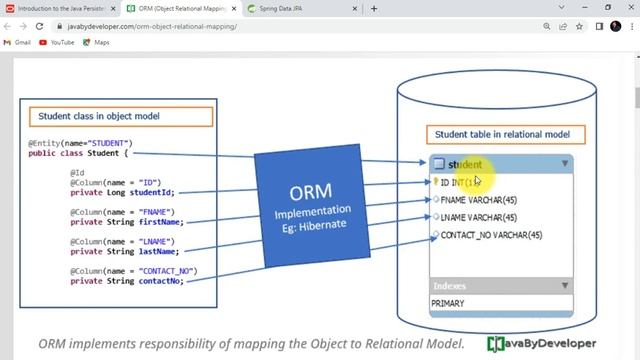This screenshot has height=360, width=640.
Task: Open the Maps bookmark
Action: tap(96, 42)
